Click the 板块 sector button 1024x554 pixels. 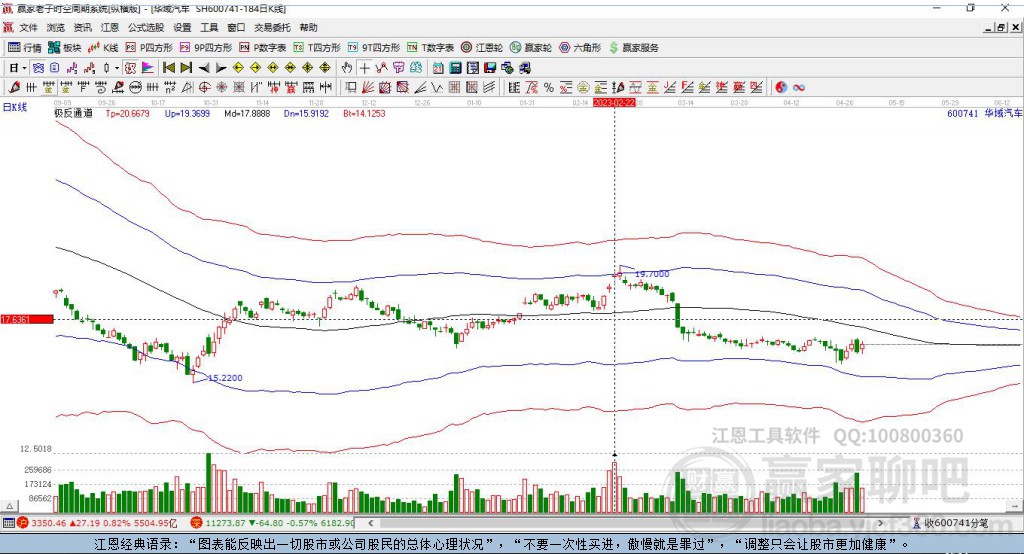(x=65, y=48)
